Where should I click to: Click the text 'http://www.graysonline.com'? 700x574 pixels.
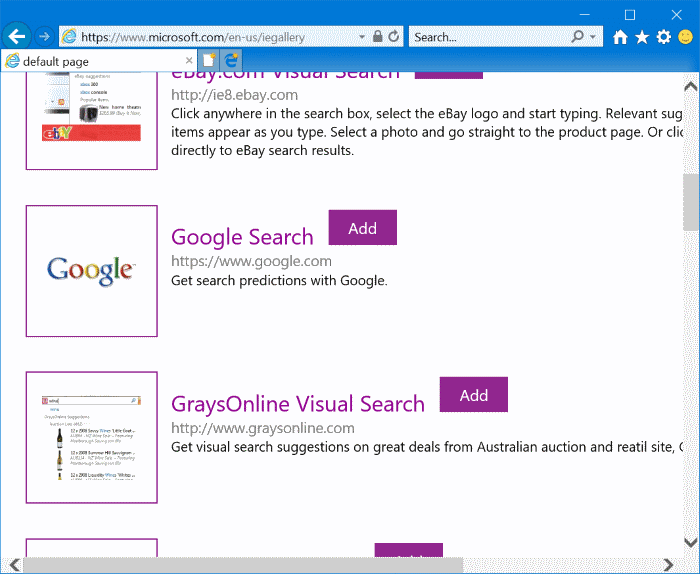(x=263, y=428)
